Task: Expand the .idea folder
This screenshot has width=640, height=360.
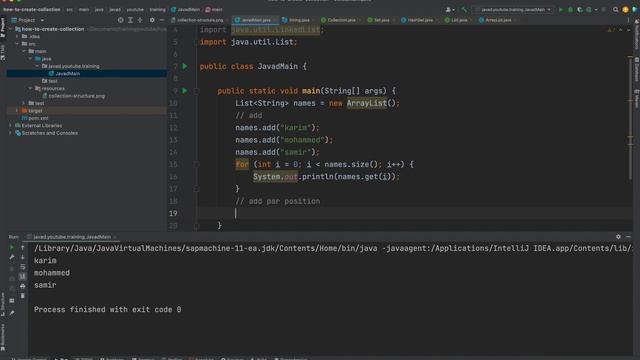Action: point(18,36)
